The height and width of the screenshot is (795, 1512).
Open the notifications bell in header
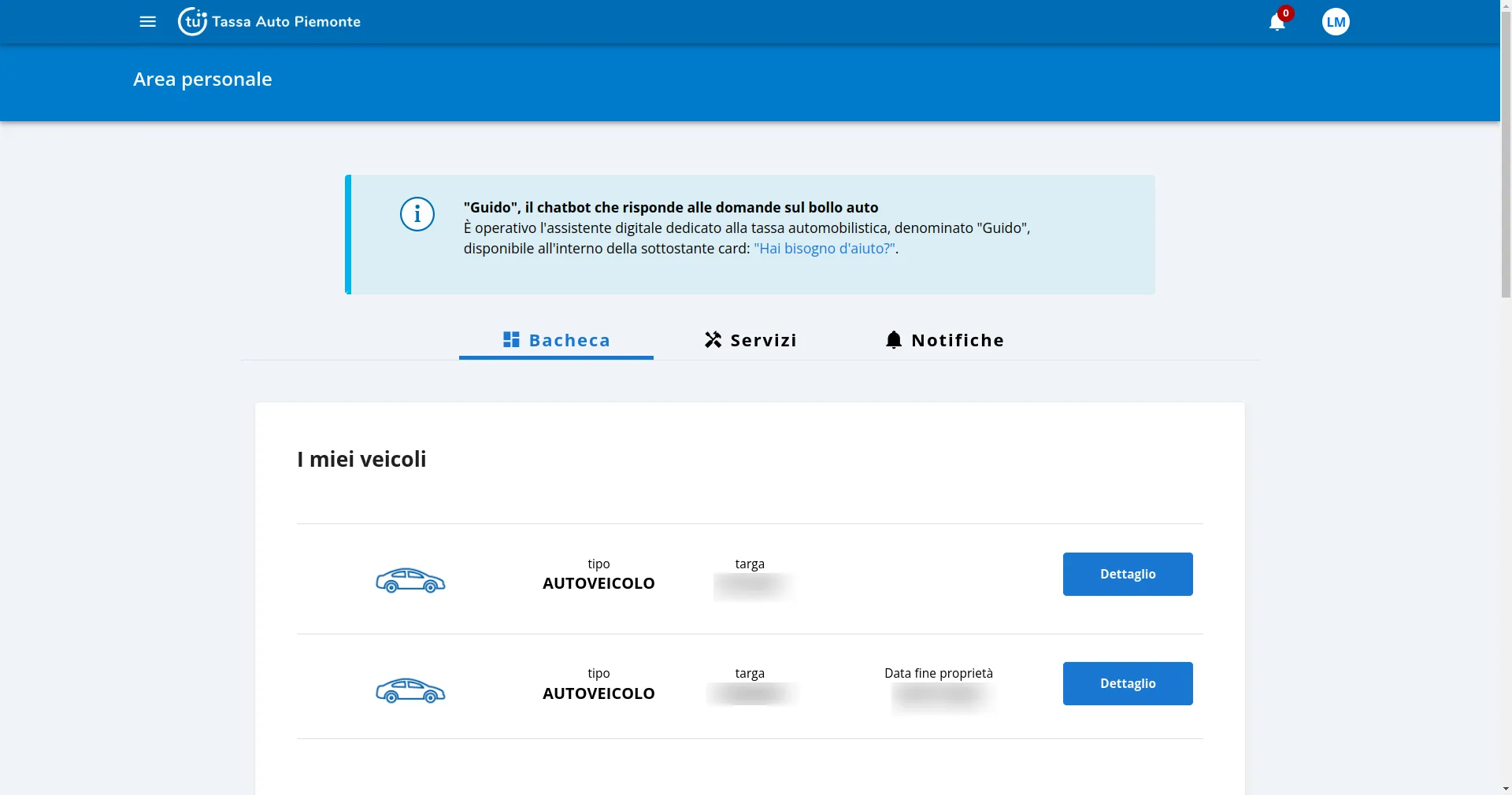(x=1277, y=22)
